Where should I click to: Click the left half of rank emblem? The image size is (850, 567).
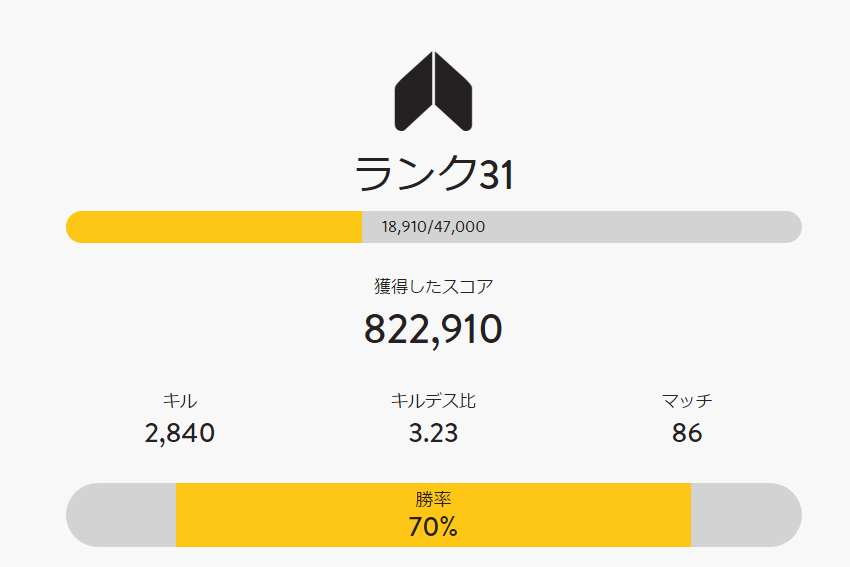[413, 93]
